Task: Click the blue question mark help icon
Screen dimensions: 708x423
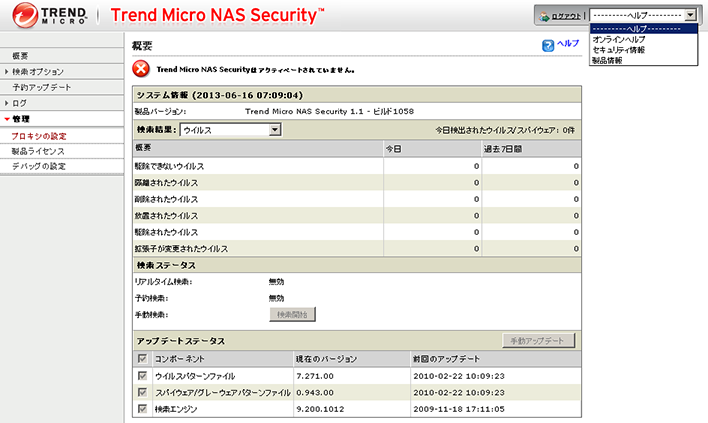Action: click(548, 46)
